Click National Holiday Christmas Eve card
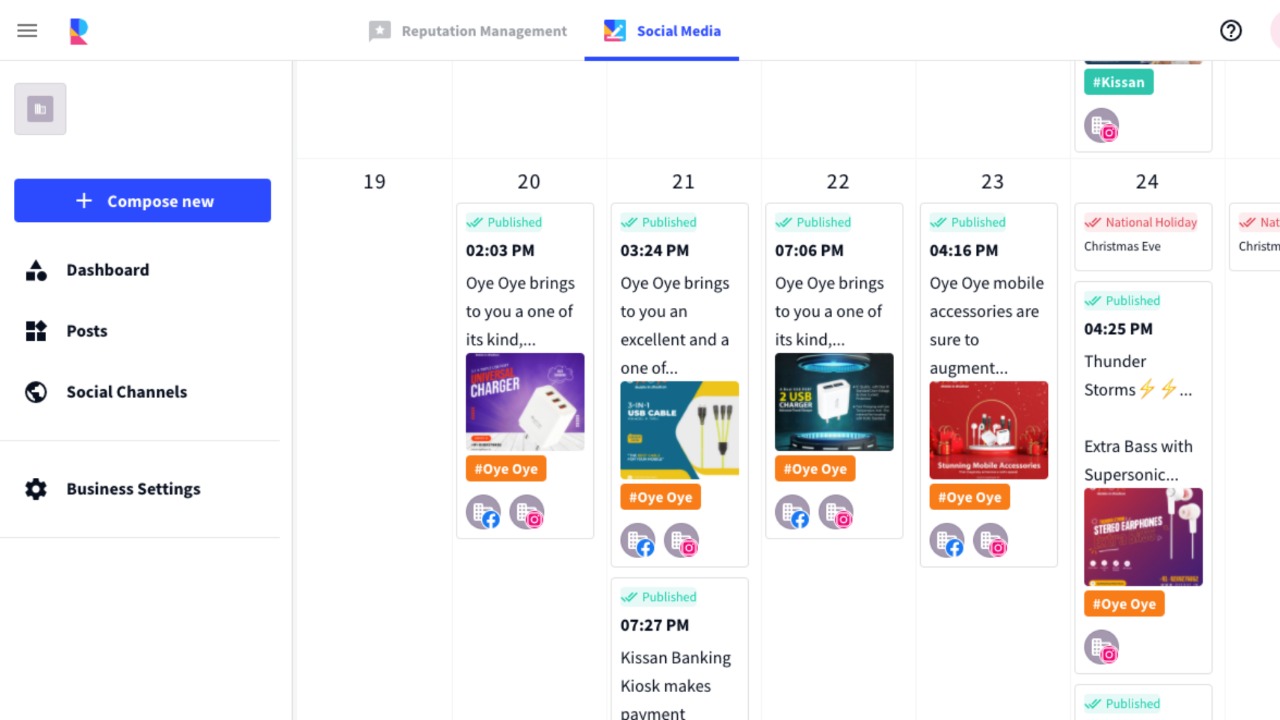The image size is (1280, 720). (x=1143, y=237)
